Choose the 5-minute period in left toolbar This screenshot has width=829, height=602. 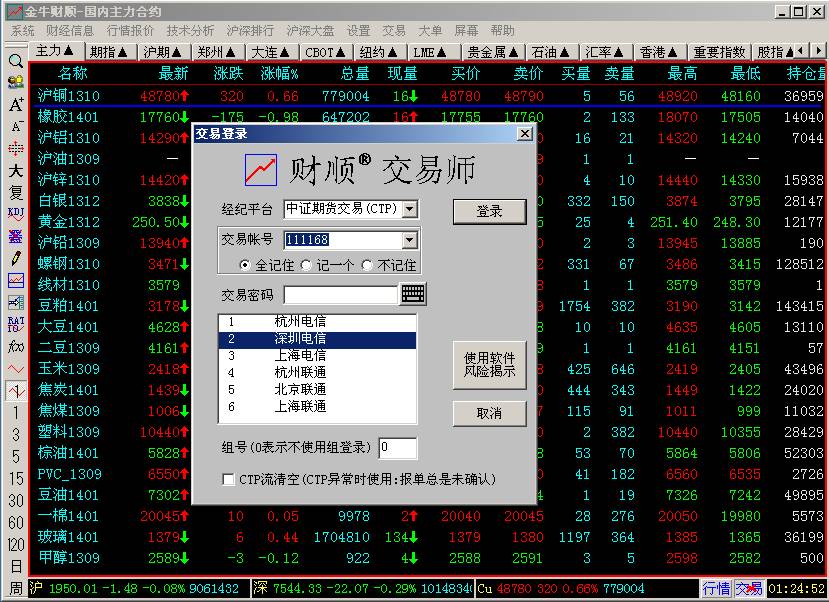click(x=16, y=456)
